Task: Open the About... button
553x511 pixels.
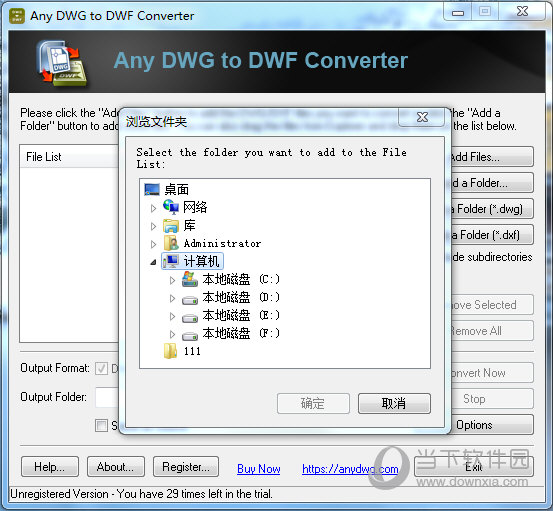Action: click(116, 467)
